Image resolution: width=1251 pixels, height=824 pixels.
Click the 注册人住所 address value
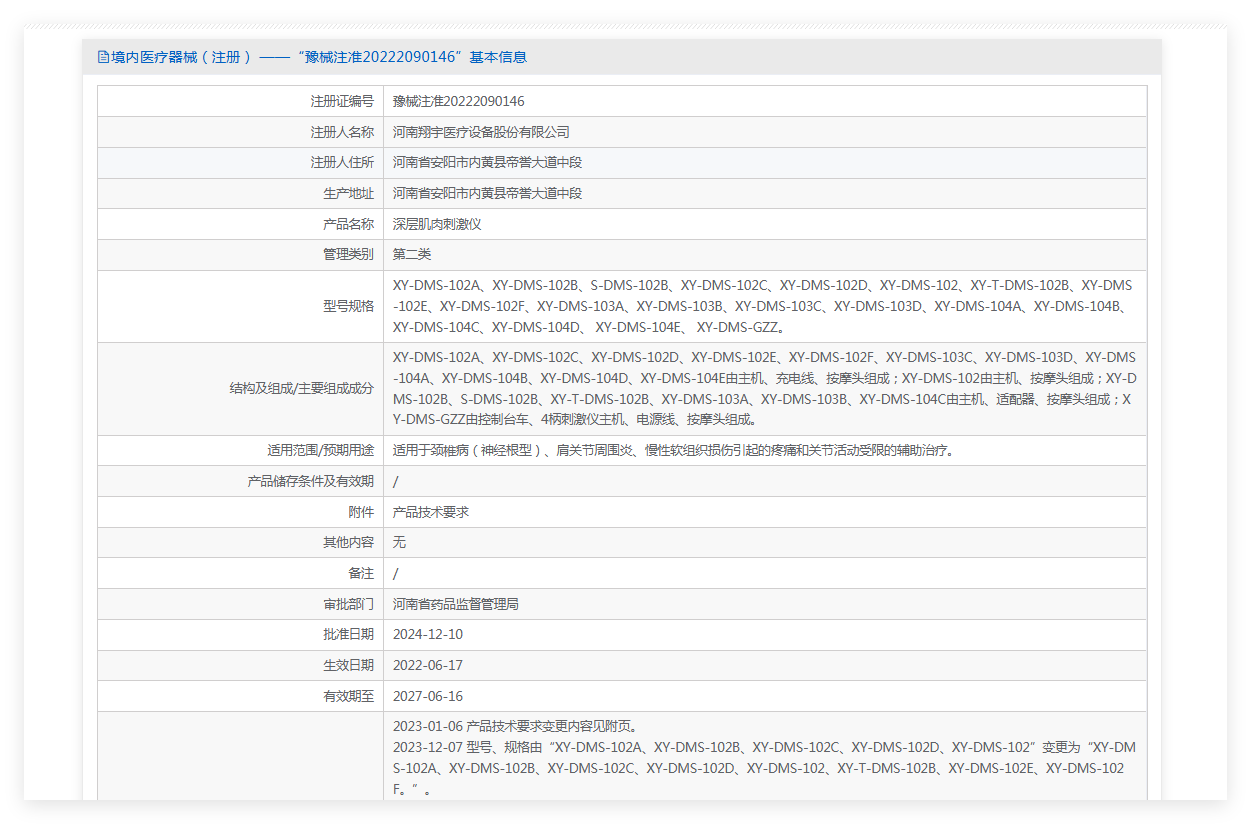tap(487, 162)
